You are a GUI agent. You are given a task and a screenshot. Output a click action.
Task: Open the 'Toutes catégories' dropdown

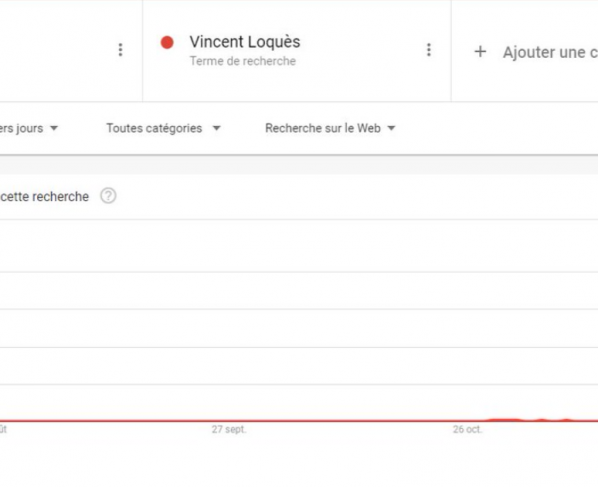pos(163,128)
